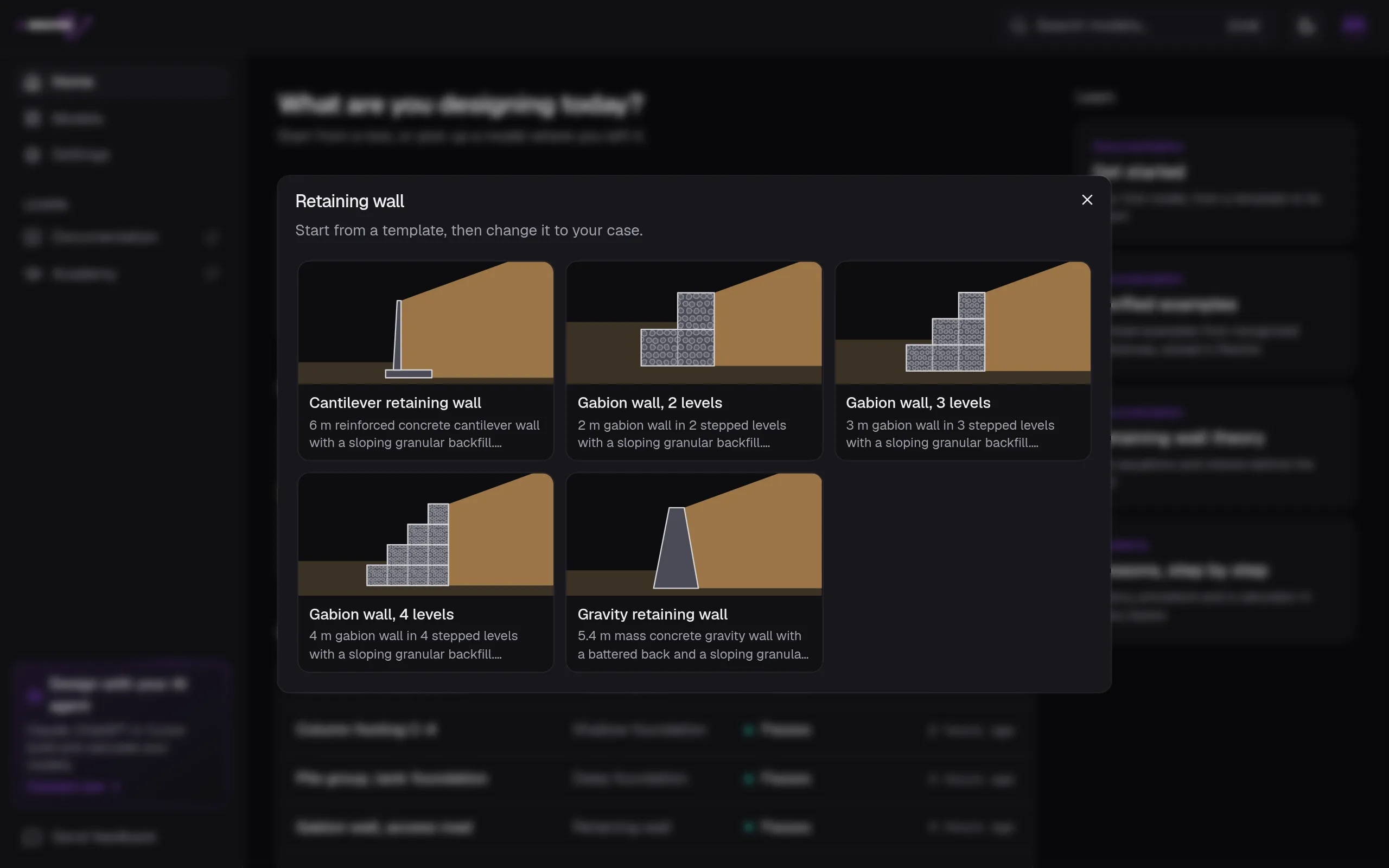Viewport: 1389px width, 868px height.
Task: Click the "Gabion wall, 4 levels" title
Action: (x=381, y=614)
